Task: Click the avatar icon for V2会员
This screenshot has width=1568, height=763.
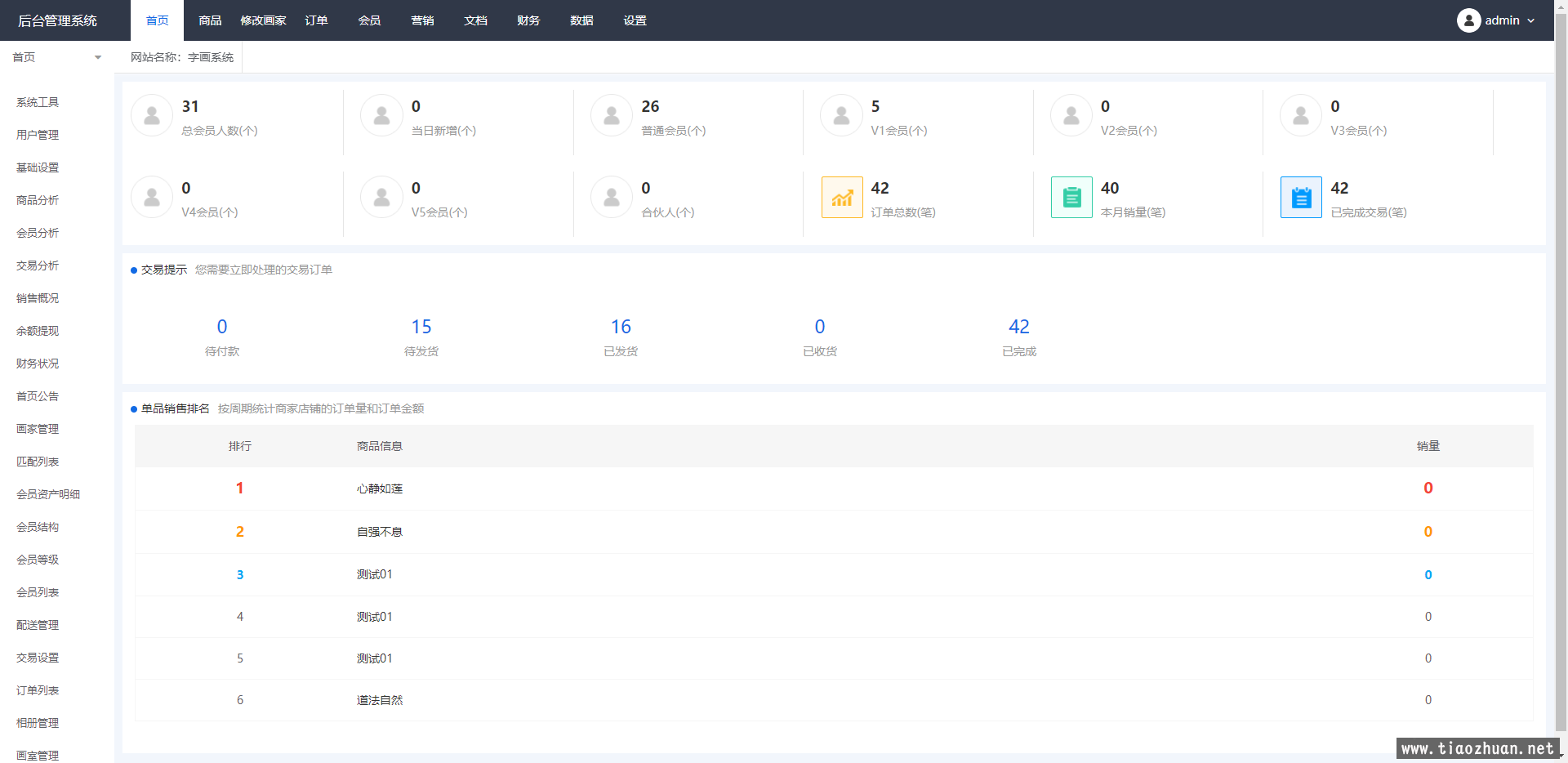Action: coord(1071,115)
